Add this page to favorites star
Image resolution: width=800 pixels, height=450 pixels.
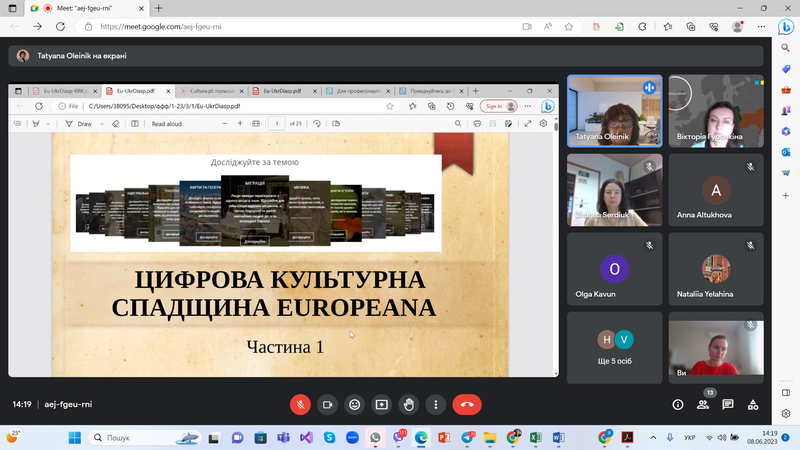(x=568, y=27)
